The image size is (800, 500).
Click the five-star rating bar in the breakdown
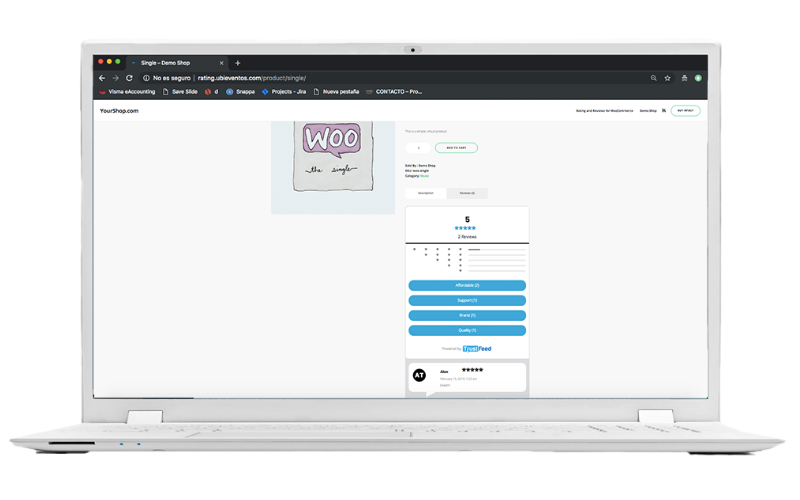pyautogui.click(x=496, y=249)
